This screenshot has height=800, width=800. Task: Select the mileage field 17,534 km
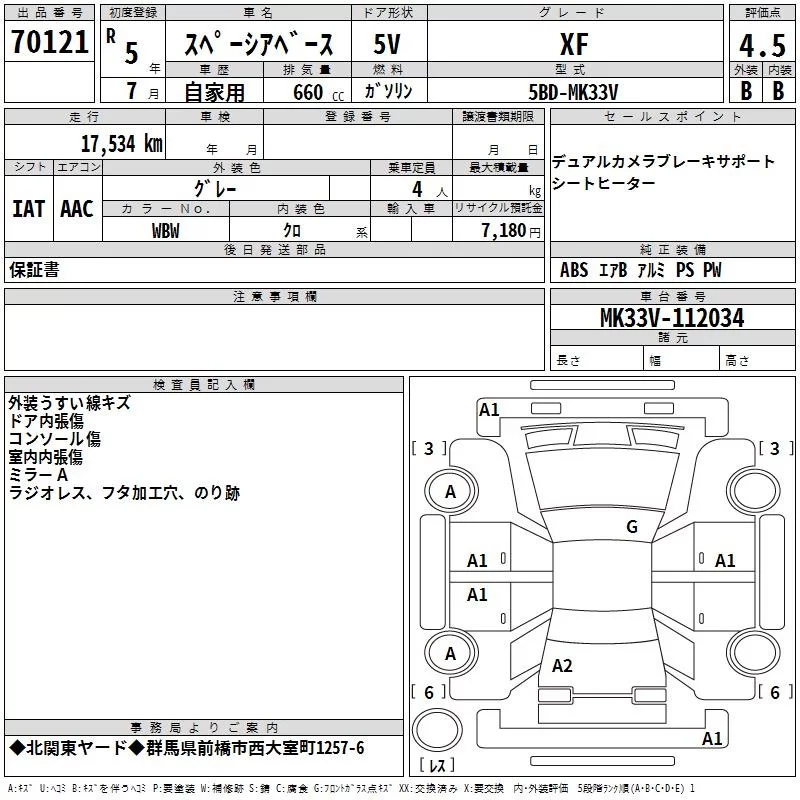point(121,143)
